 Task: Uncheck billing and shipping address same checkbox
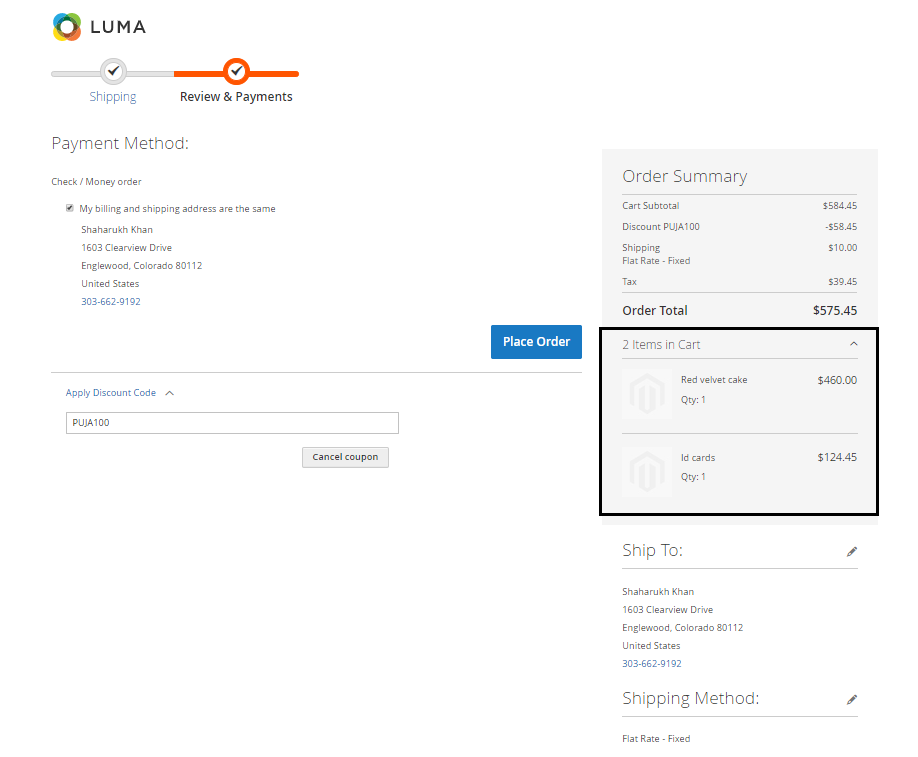(x=70, y=208)
